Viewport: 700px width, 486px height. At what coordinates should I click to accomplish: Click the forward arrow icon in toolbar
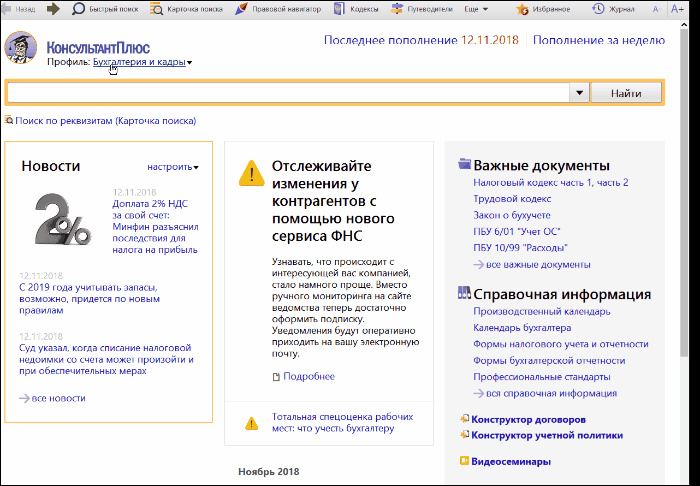pyautogui.click(x=53, y=8)
